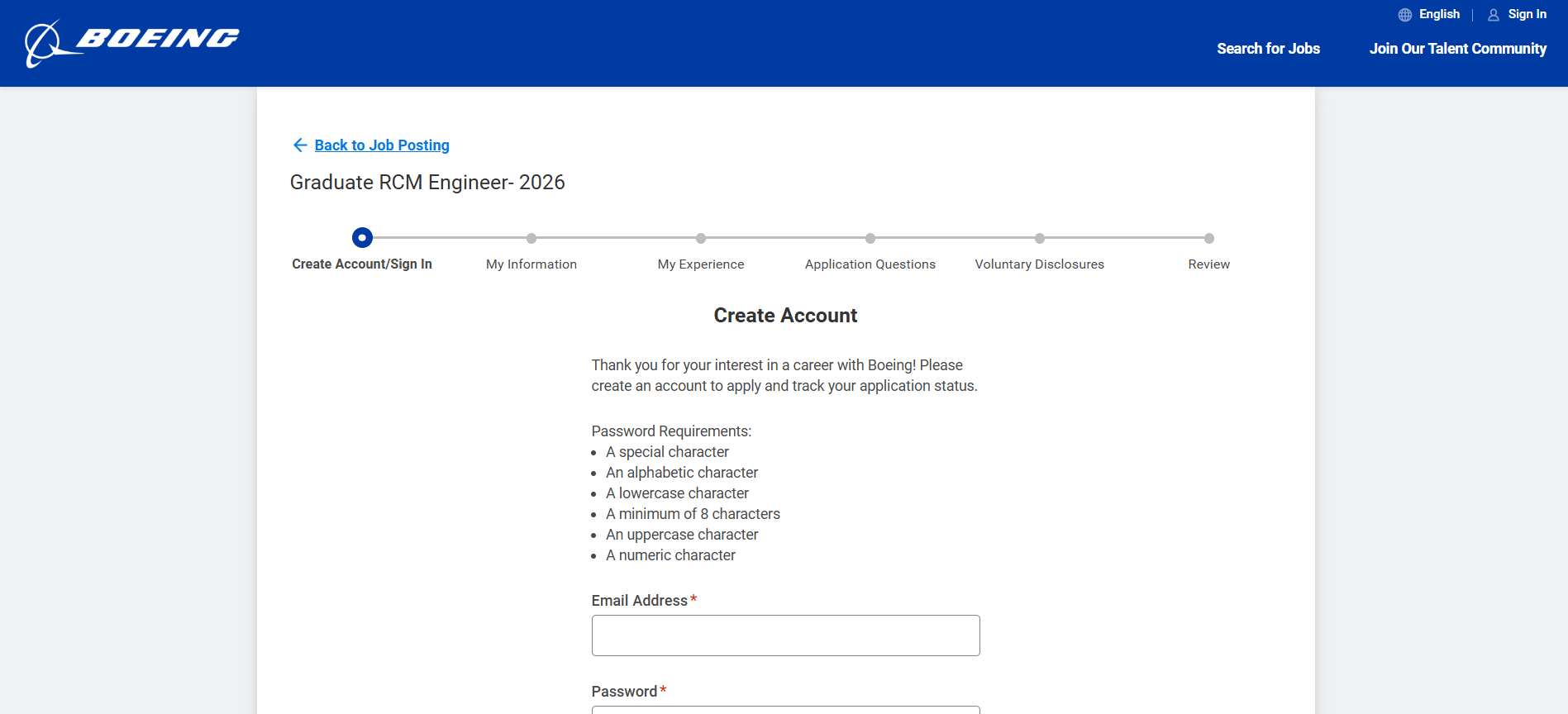This screenshot has width=1568, height=714.
Task: Click 'A minimum of 8 characters' text
Action: (693, 514)
